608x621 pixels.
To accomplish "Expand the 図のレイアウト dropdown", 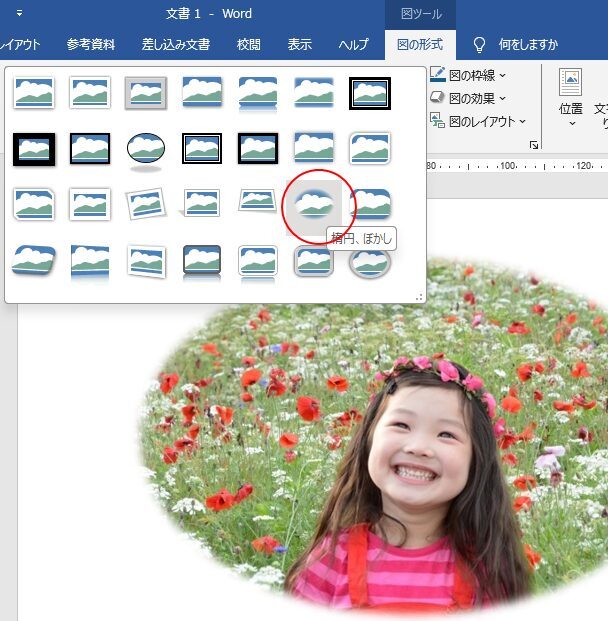I will click(478, 121).
